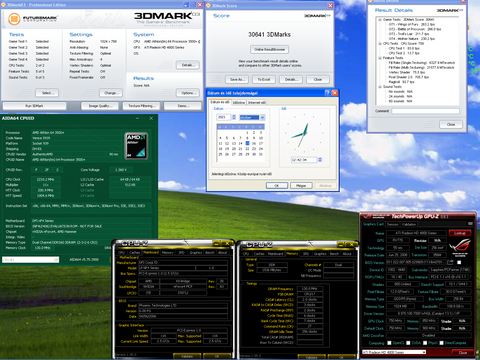Select day 22 in the calendar

tap(247, 149)
